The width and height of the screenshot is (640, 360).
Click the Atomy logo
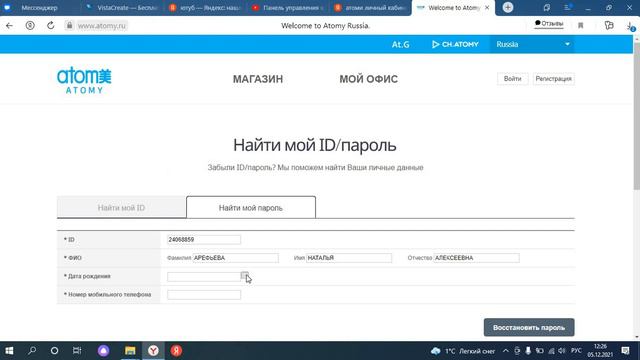[84, 80]
